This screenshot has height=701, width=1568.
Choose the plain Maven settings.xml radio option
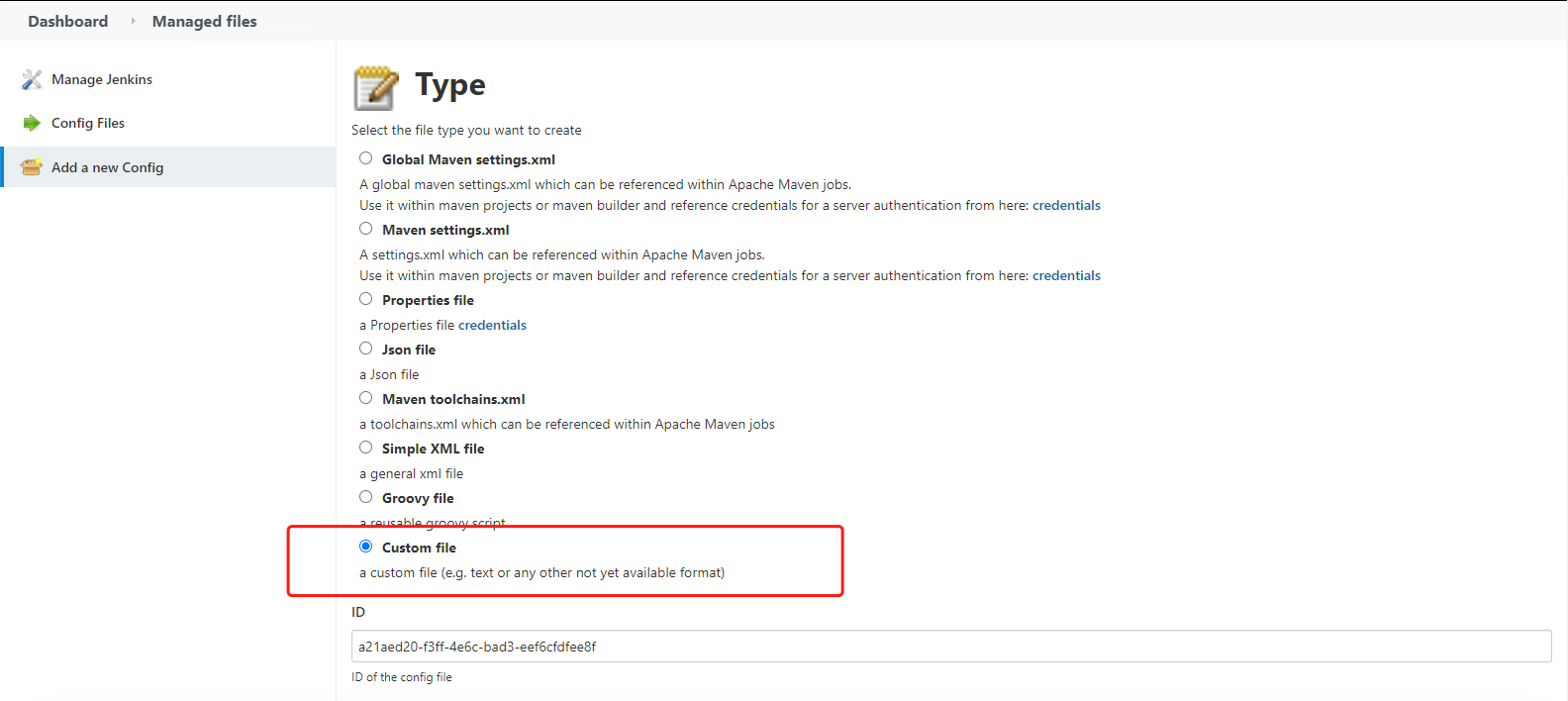click(366, 229)
